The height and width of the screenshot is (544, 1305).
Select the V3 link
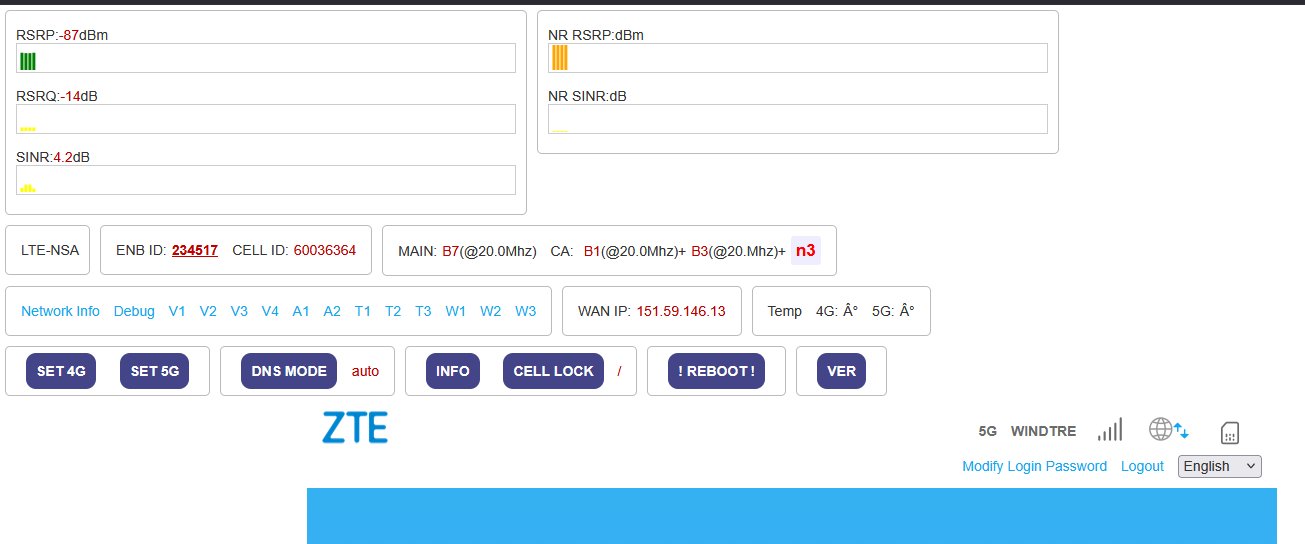pyautogui.click(x=239, y=311)
